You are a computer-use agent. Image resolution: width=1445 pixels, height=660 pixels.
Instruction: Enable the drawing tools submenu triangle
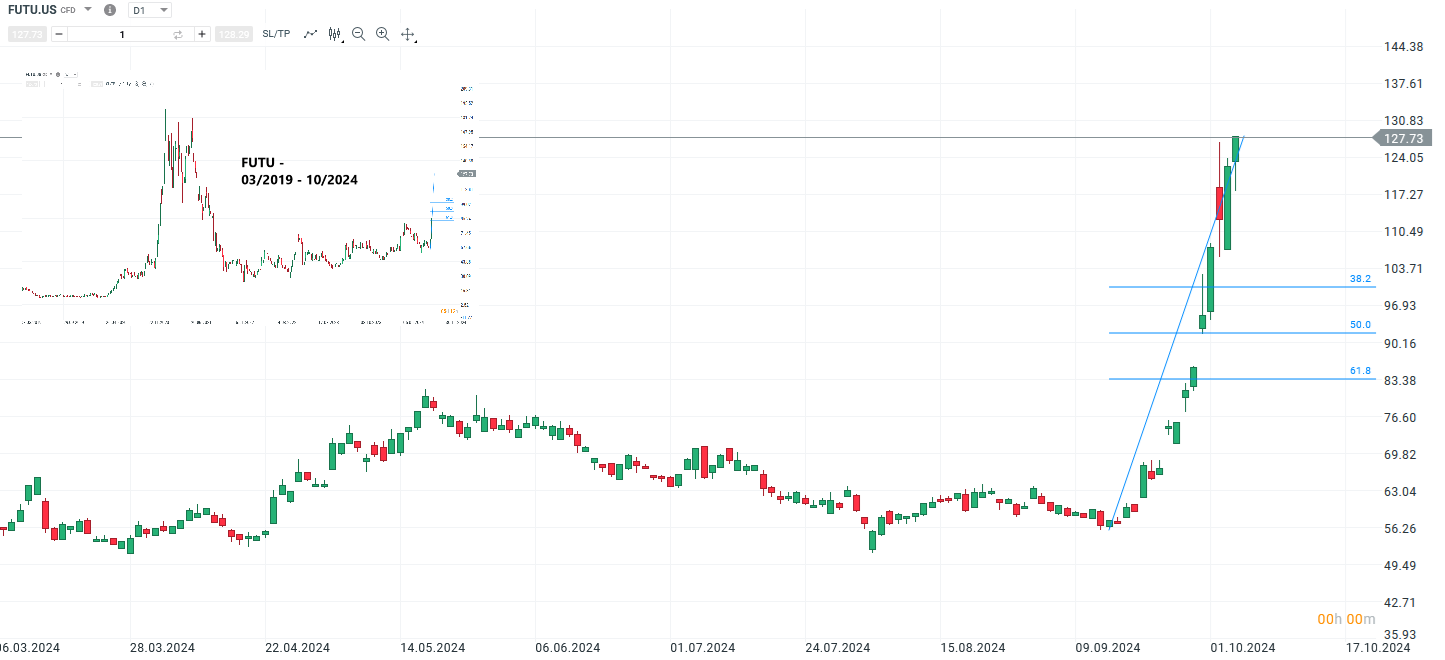(x=415, y=41)
